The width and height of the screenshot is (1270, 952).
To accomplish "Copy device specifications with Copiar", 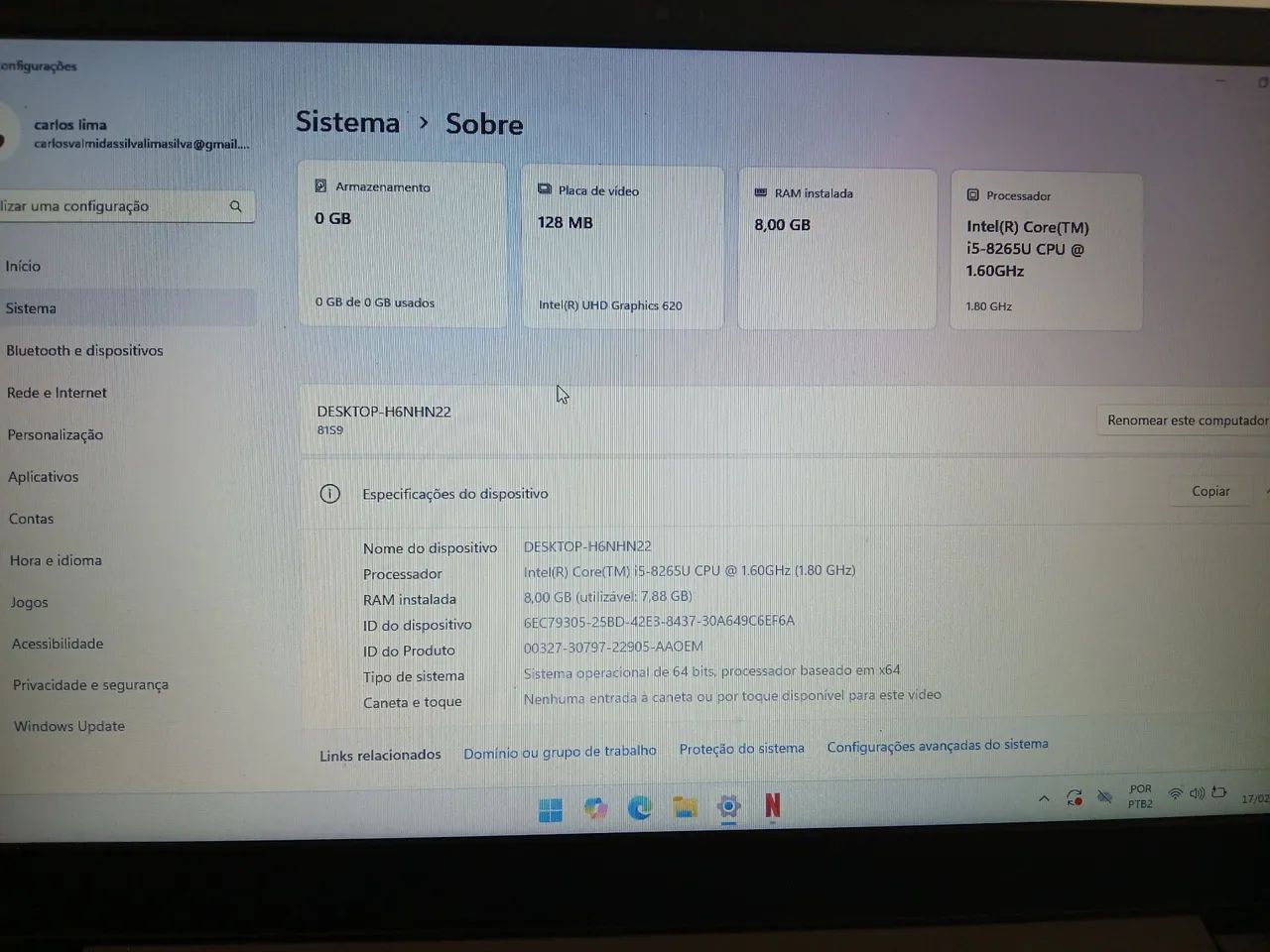I will (1210, 491).
